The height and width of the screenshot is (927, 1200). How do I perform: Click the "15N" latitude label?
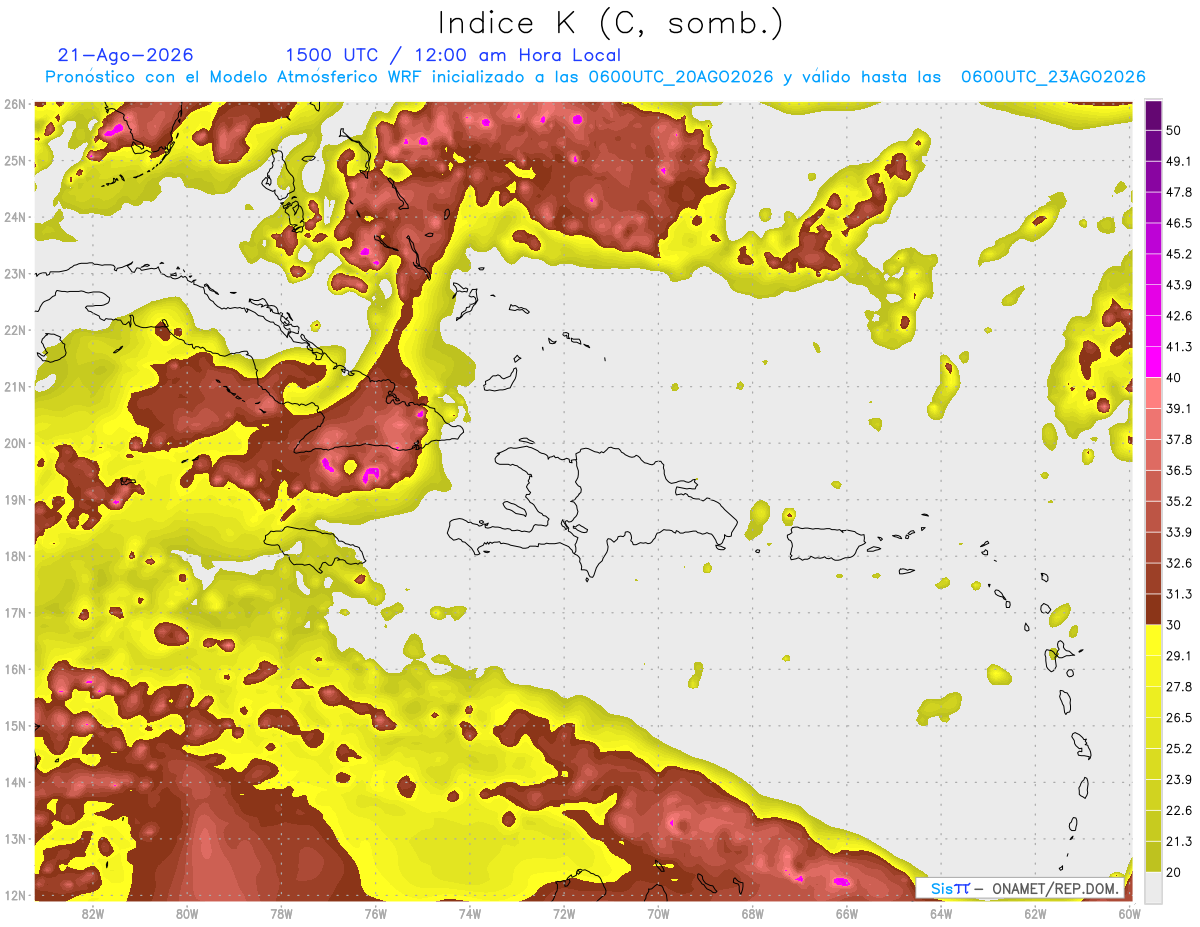[x=14, y=726]
